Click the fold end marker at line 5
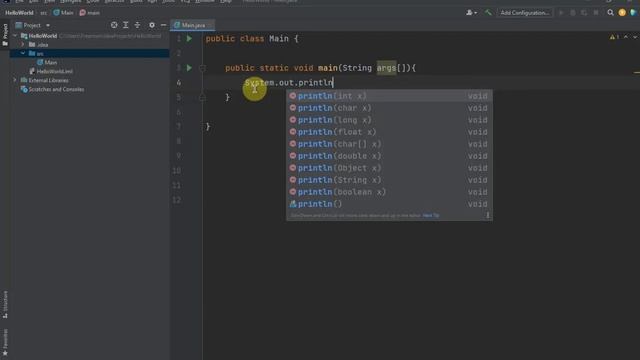 click(x=202, y=98)
